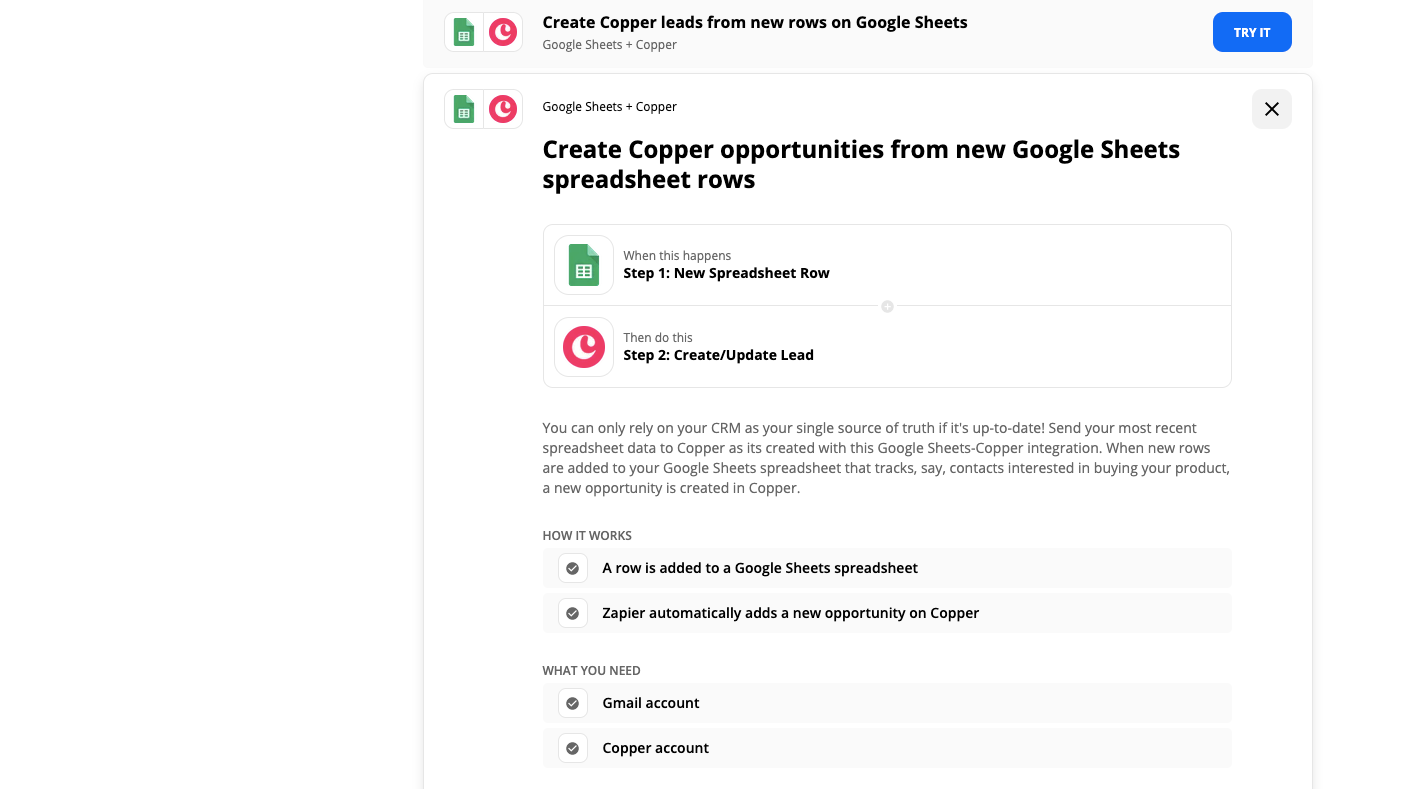1425x789 pixels.
Task: Click the description paragraph about CRM source of truth
Action: point(886,458)
